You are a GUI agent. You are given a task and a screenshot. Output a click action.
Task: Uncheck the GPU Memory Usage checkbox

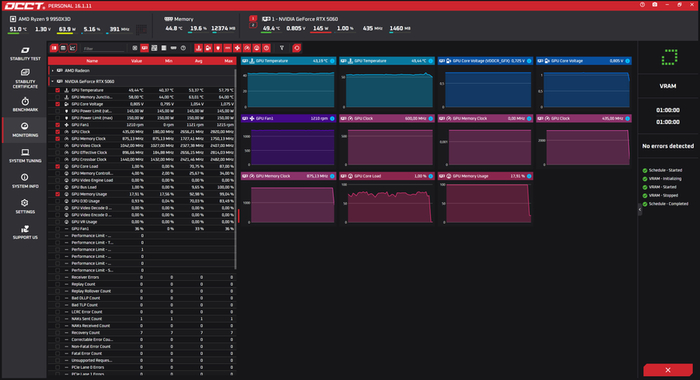58,194
